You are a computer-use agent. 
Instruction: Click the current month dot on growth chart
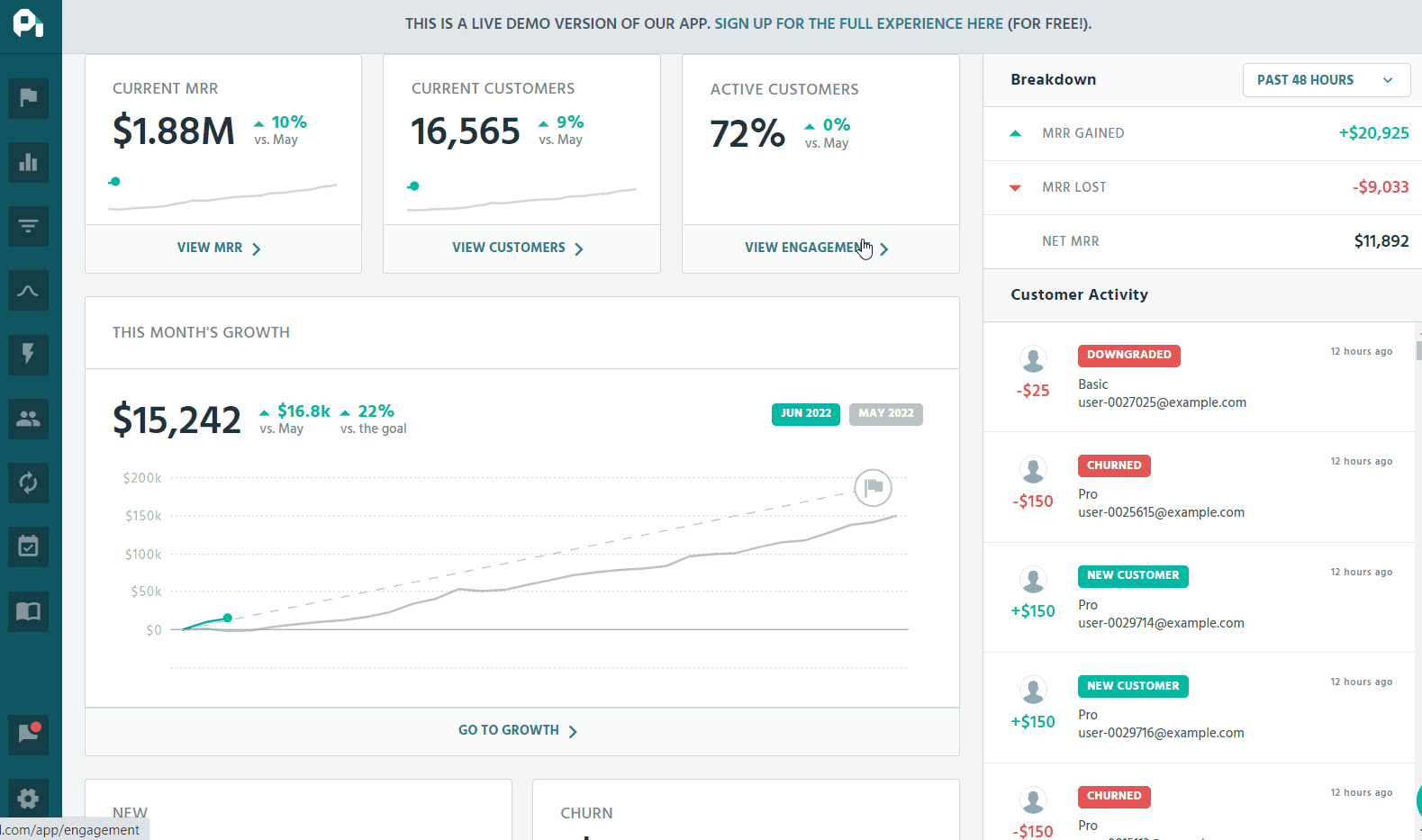(x=228, y=618)
